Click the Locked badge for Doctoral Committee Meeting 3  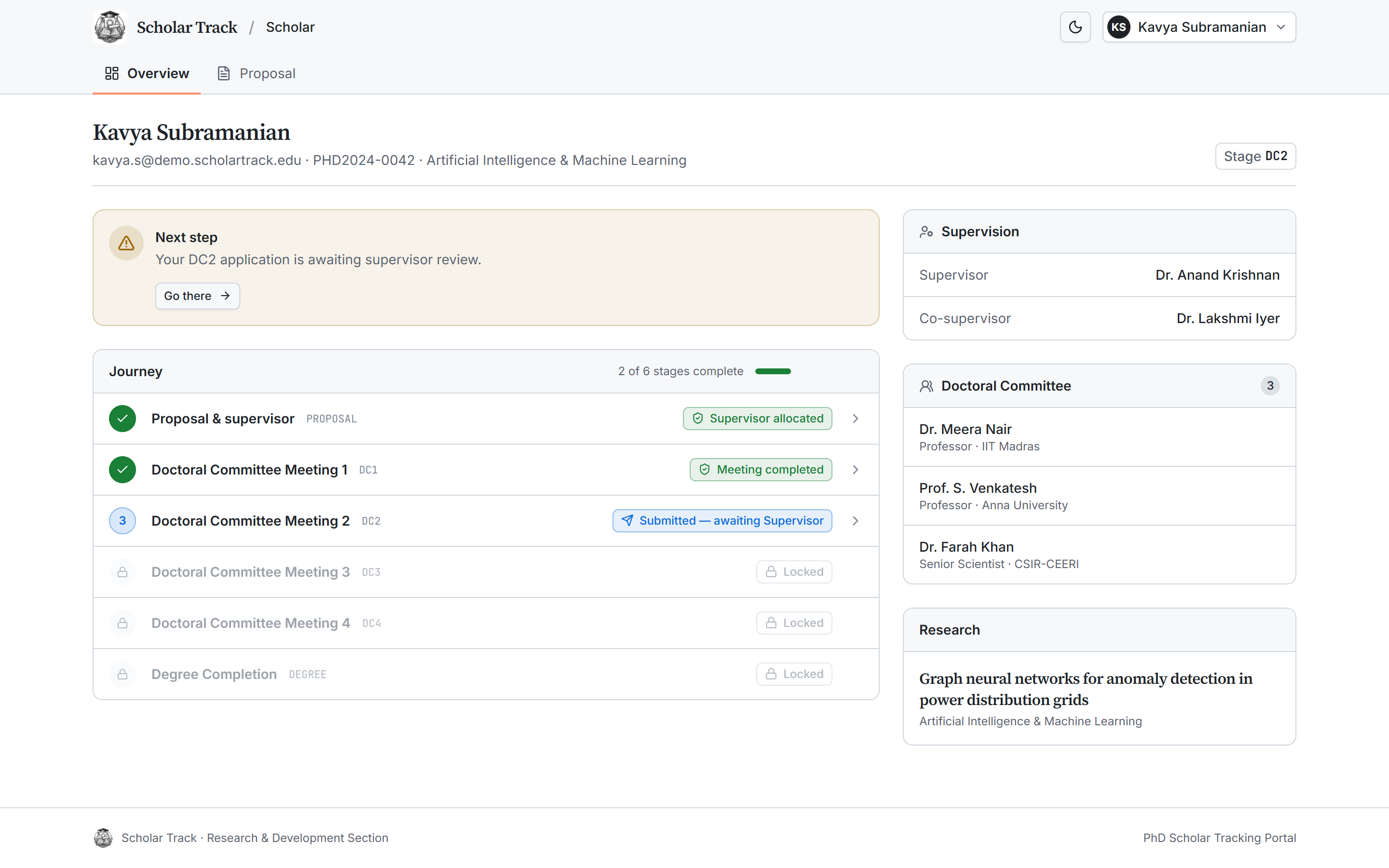[x=794, y=572]
